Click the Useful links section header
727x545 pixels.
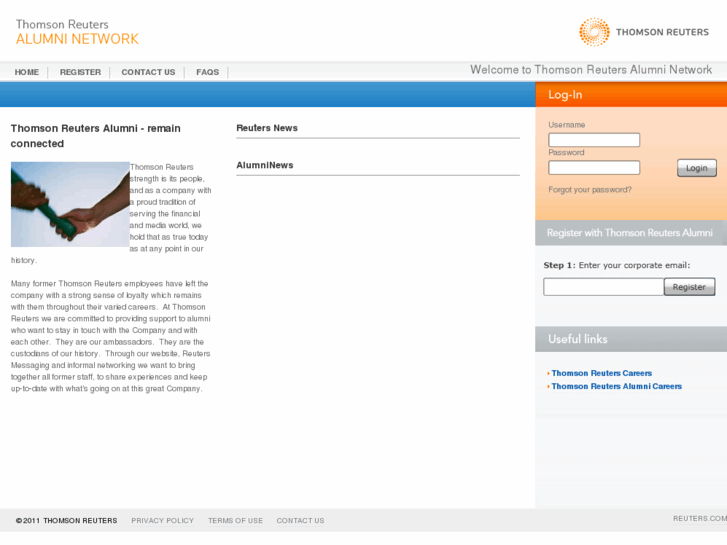pyautogui.click(x=631, y=339)
